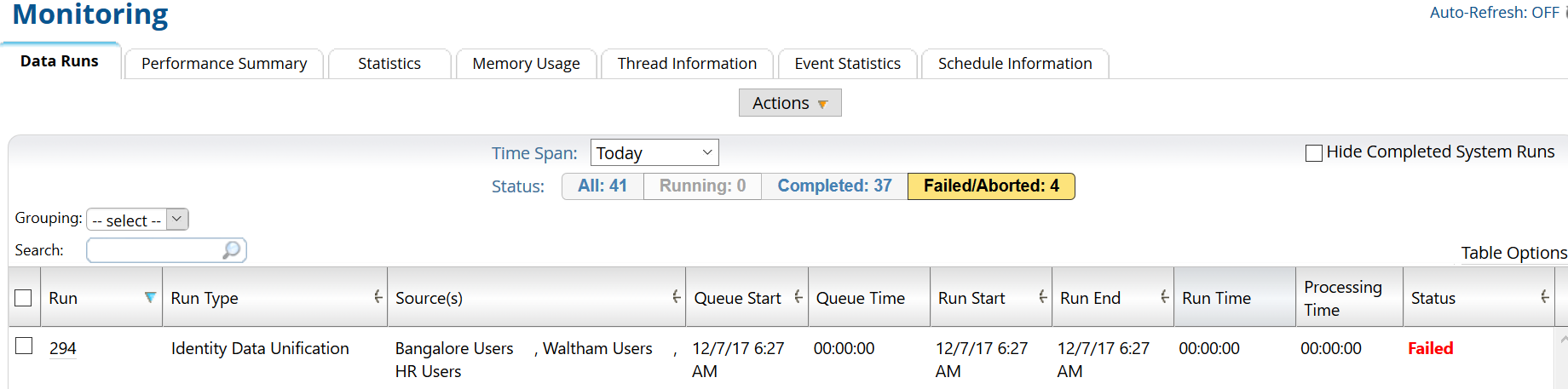Select the checkbox for run 294

point(24,346)
